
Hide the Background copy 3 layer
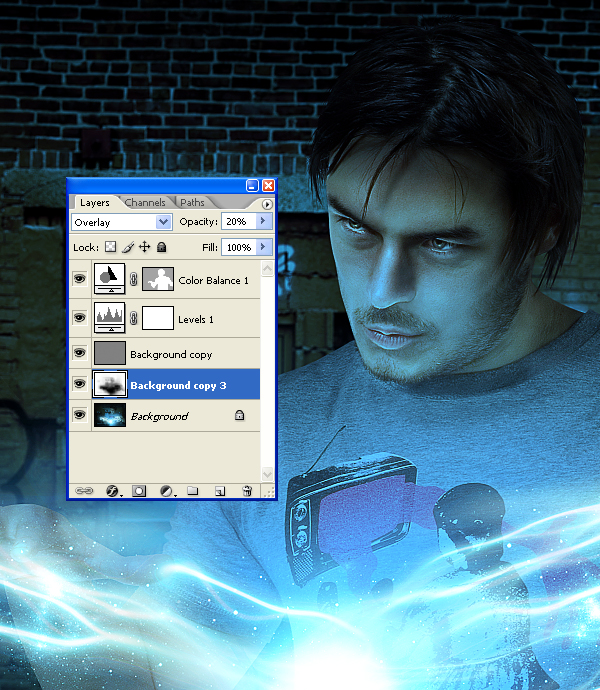[x=80, y=384]
